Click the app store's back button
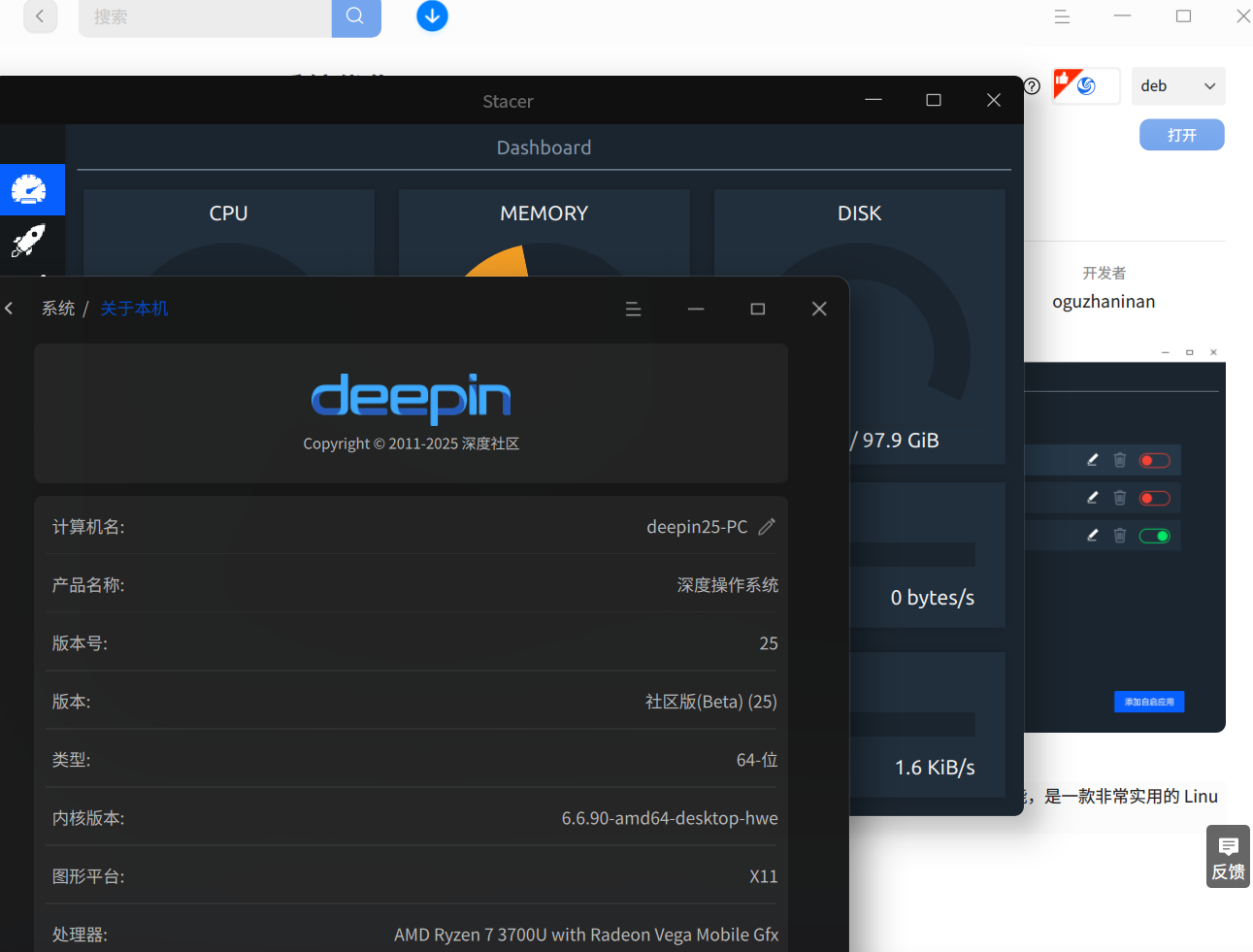 (40, 16)
